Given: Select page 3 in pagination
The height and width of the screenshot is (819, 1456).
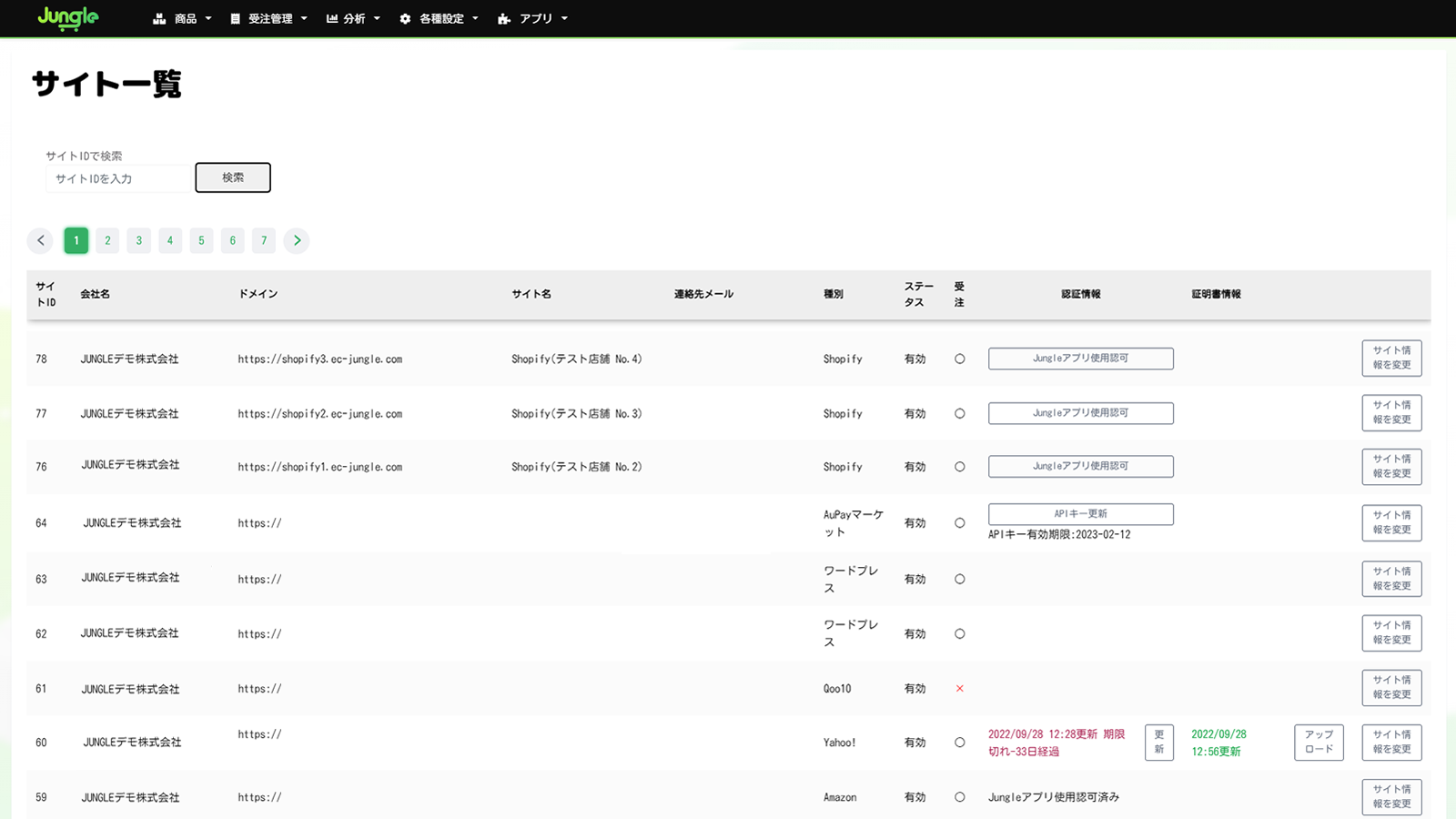Looking at the screenshot, I should point(139,240).
